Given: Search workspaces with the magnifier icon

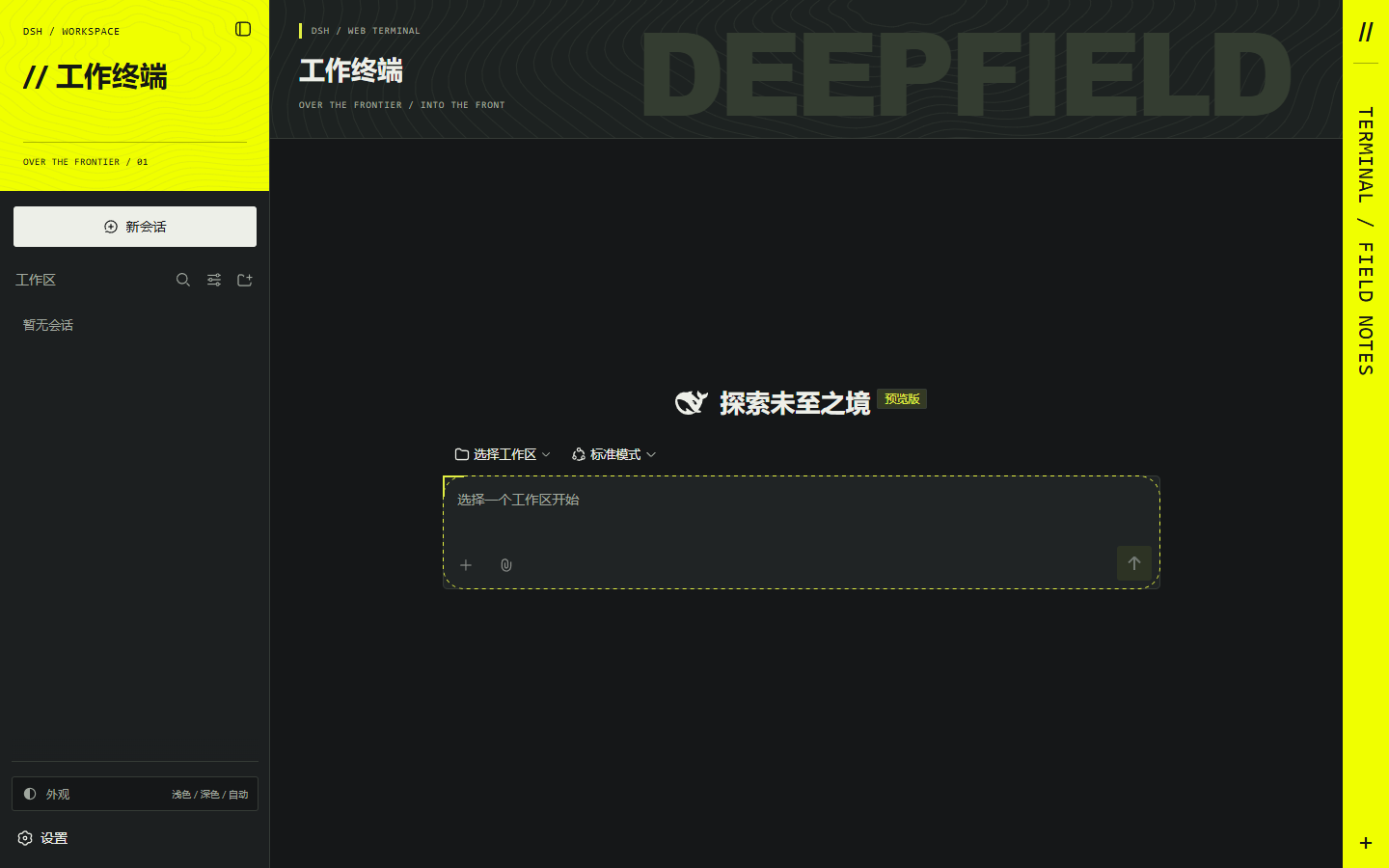Looking at the screenshot, I should coord(183,280).
